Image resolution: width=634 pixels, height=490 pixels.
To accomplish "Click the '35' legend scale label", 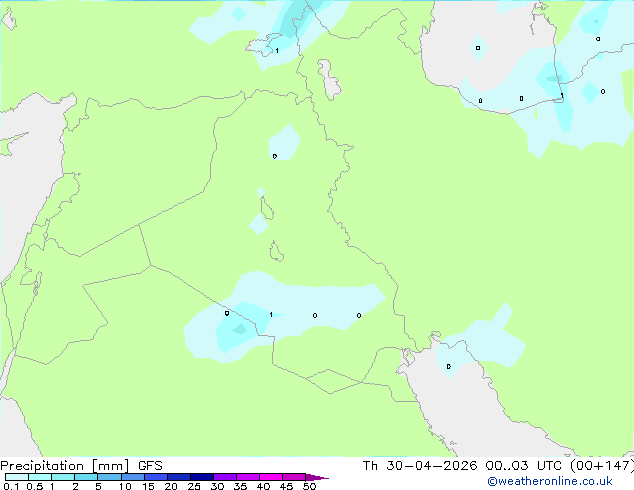I will tap(240, 486).
